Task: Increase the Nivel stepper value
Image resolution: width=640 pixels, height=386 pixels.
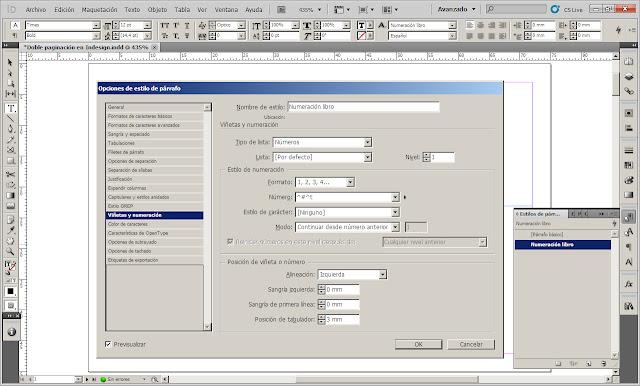Action: [427, 155]
